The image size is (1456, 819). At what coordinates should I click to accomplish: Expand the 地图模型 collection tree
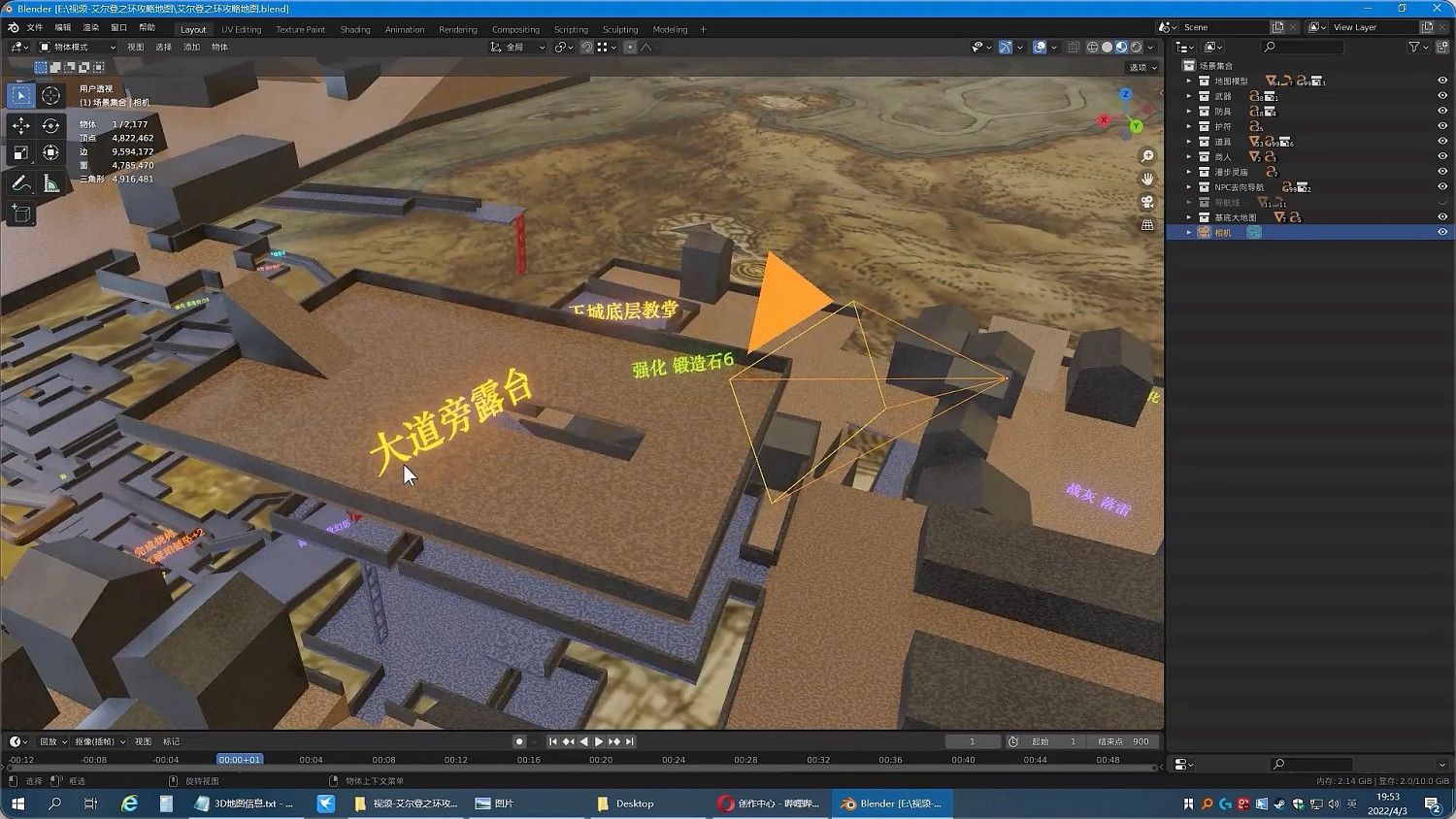[1189, 82]
